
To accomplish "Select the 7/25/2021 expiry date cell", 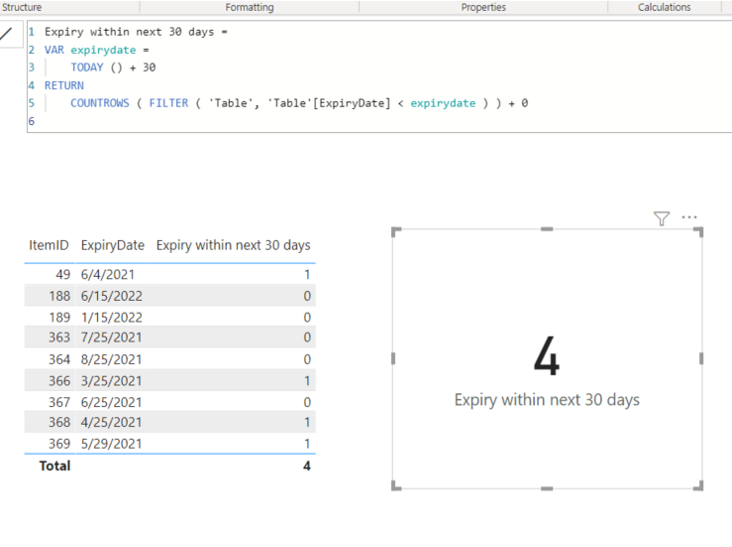I will click(x=111, y=337).
